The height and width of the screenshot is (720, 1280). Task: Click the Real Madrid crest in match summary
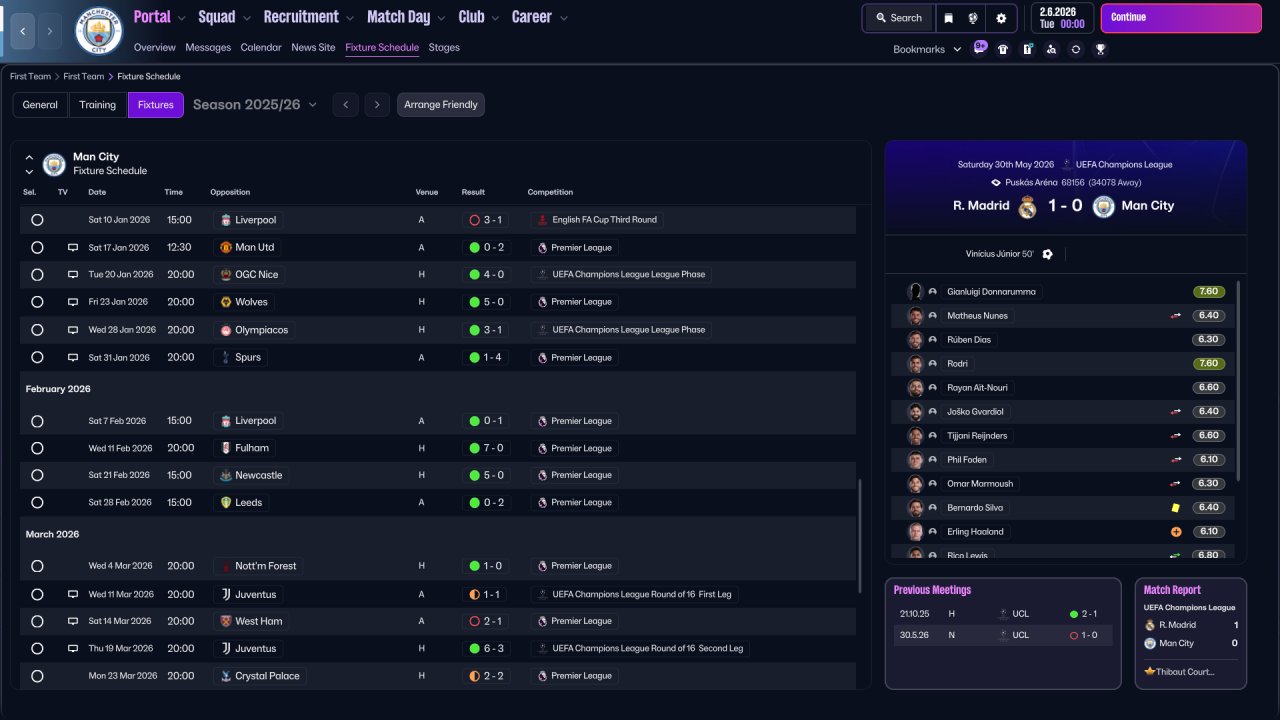tap(1027, 207)
